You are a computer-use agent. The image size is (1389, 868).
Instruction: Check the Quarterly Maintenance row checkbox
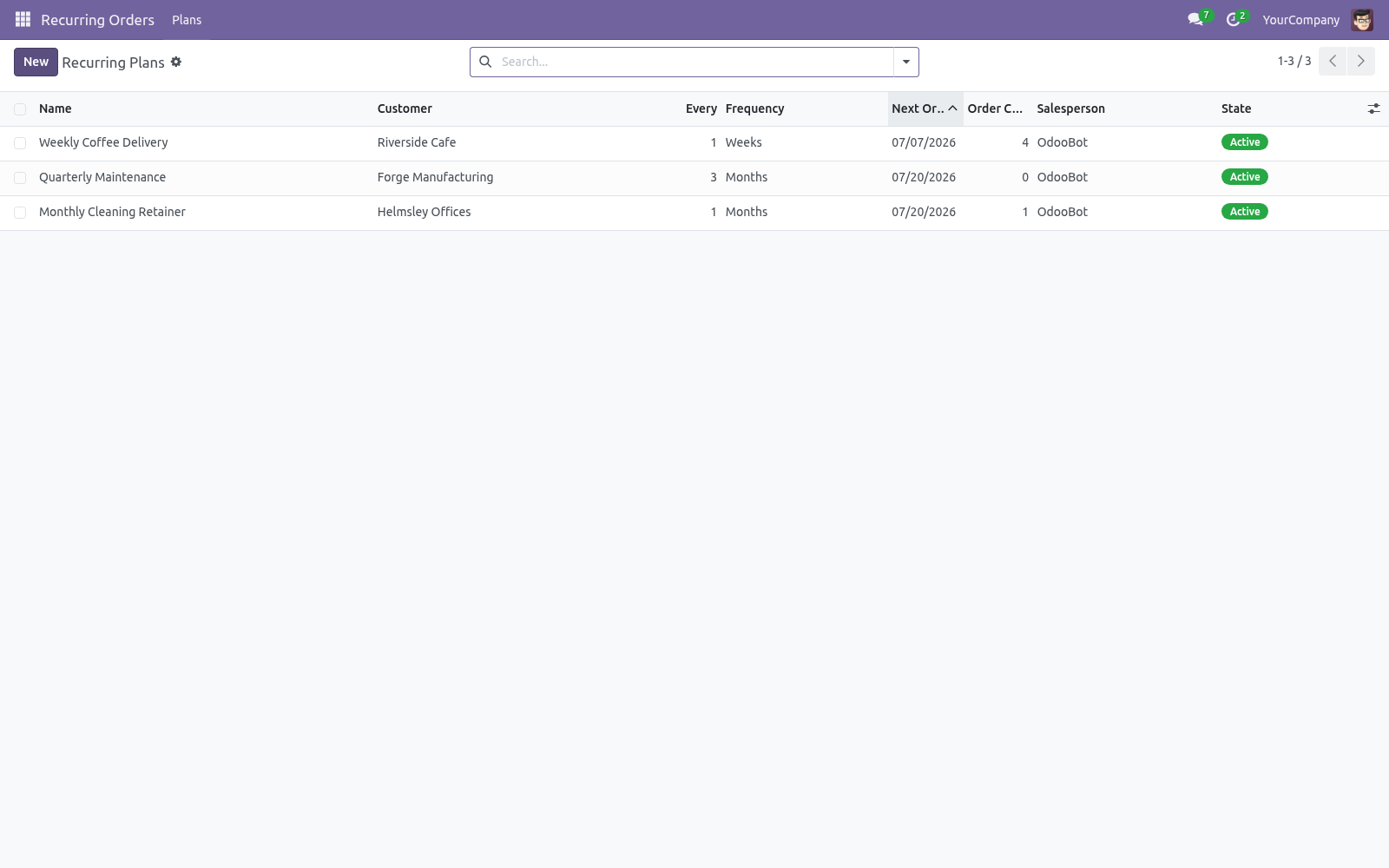coord(20,177)
